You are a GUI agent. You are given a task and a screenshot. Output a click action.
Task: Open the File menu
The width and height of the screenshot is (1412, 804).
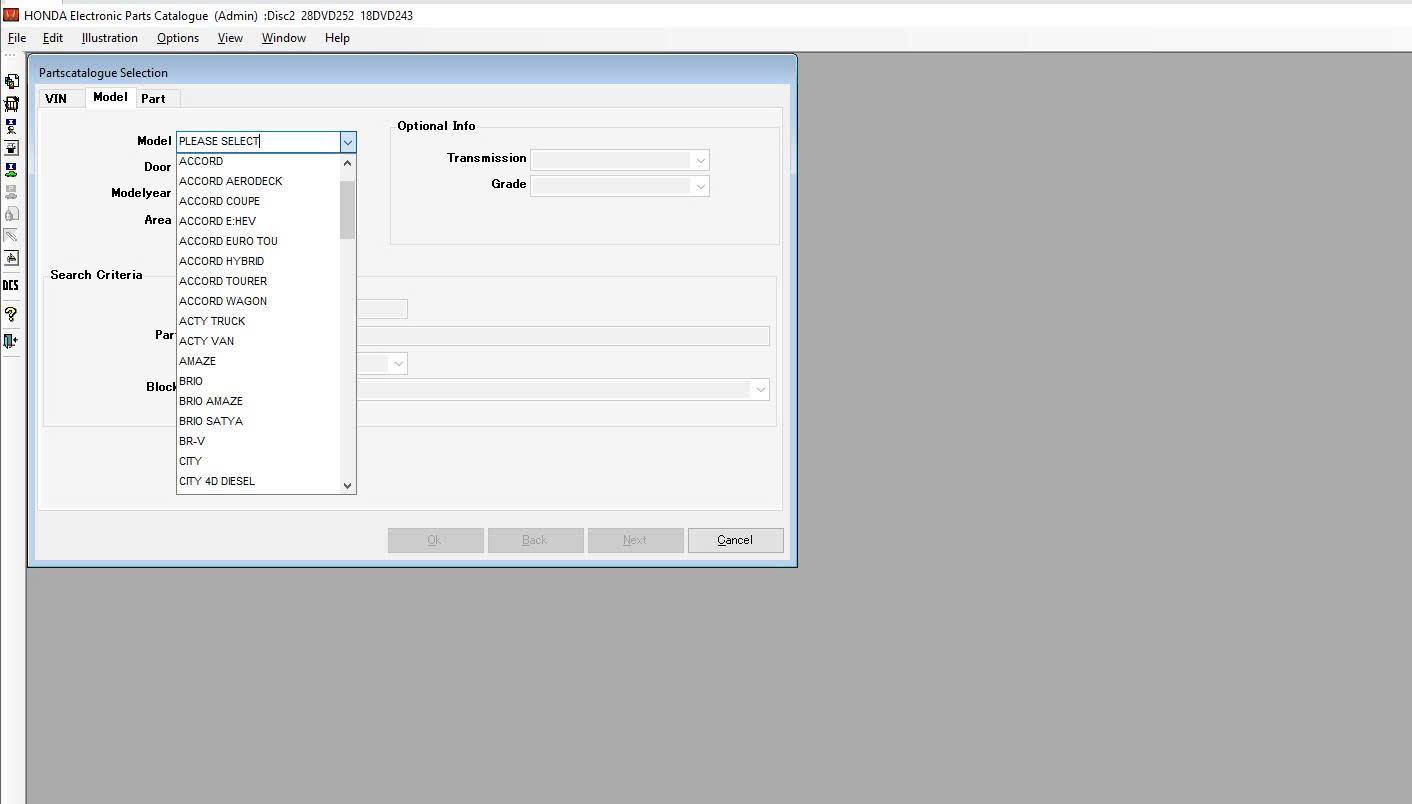[x=17, y=38]
